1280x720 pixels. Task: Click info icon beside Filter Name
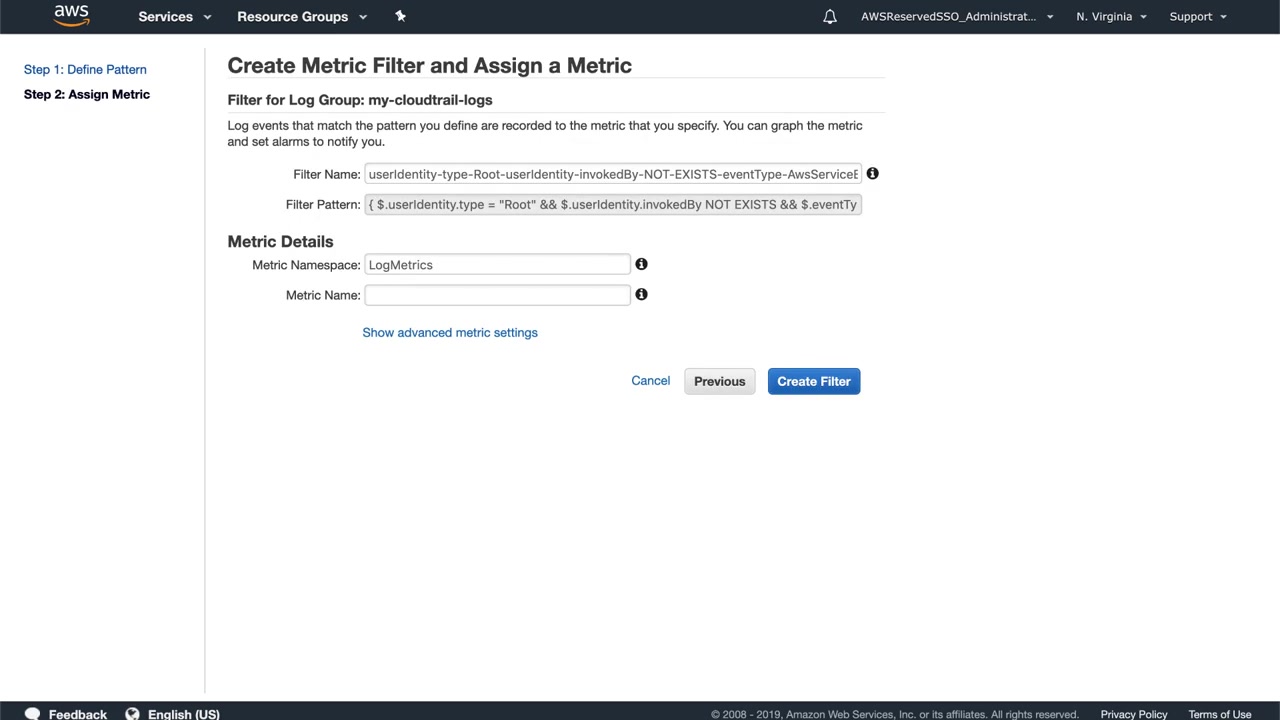coord(872,174)
